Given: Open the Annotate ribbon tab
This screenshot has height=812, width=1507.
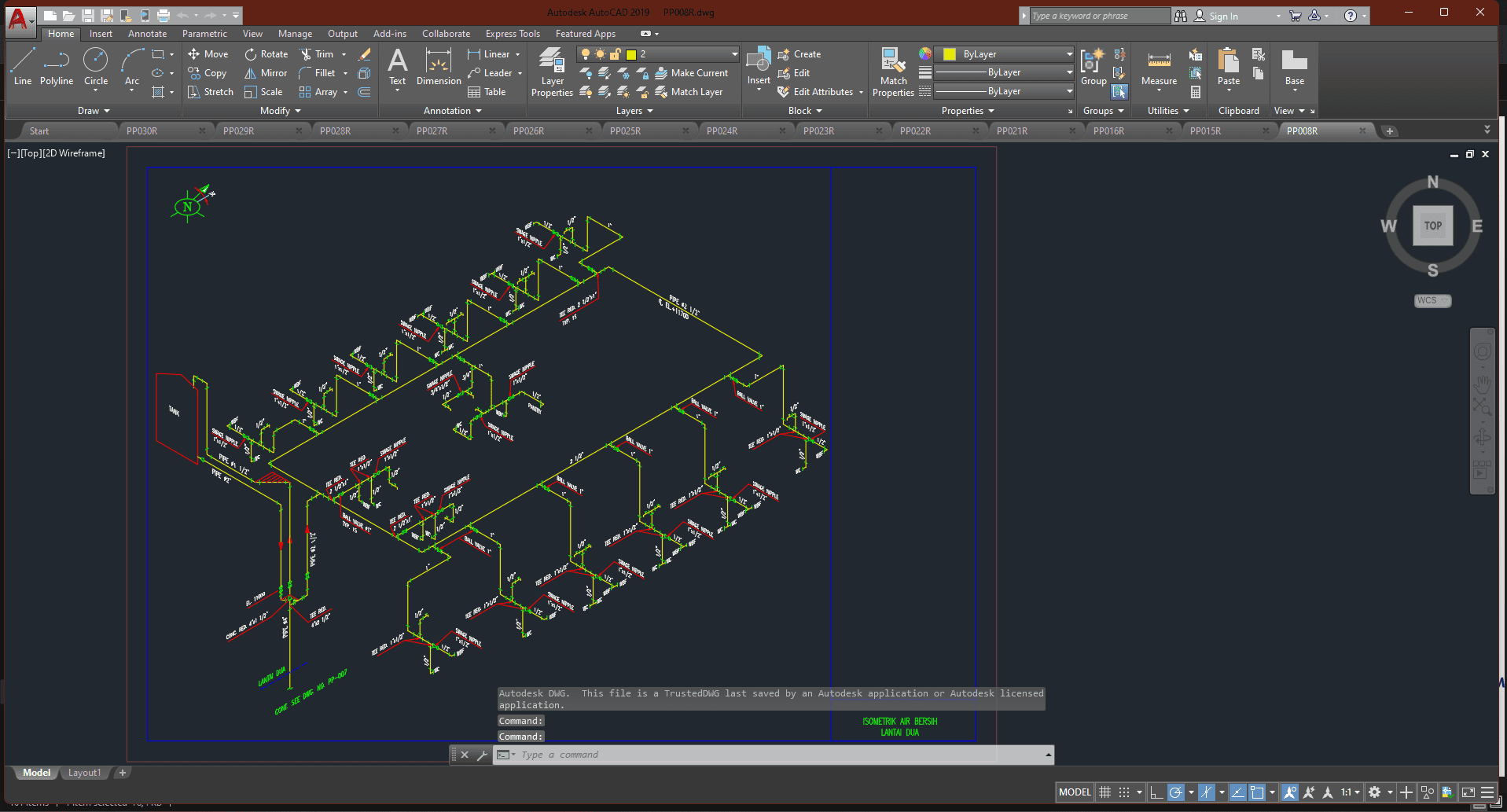Looking at the screenshot, I should [147, 34].
